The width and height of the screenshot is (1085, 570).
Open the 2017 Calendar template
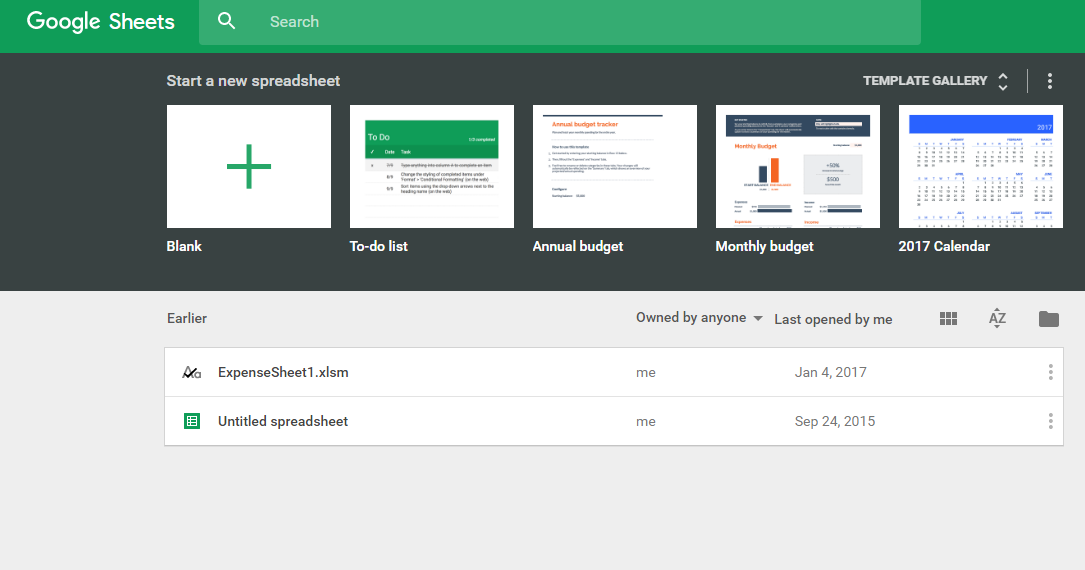[981, 167]
